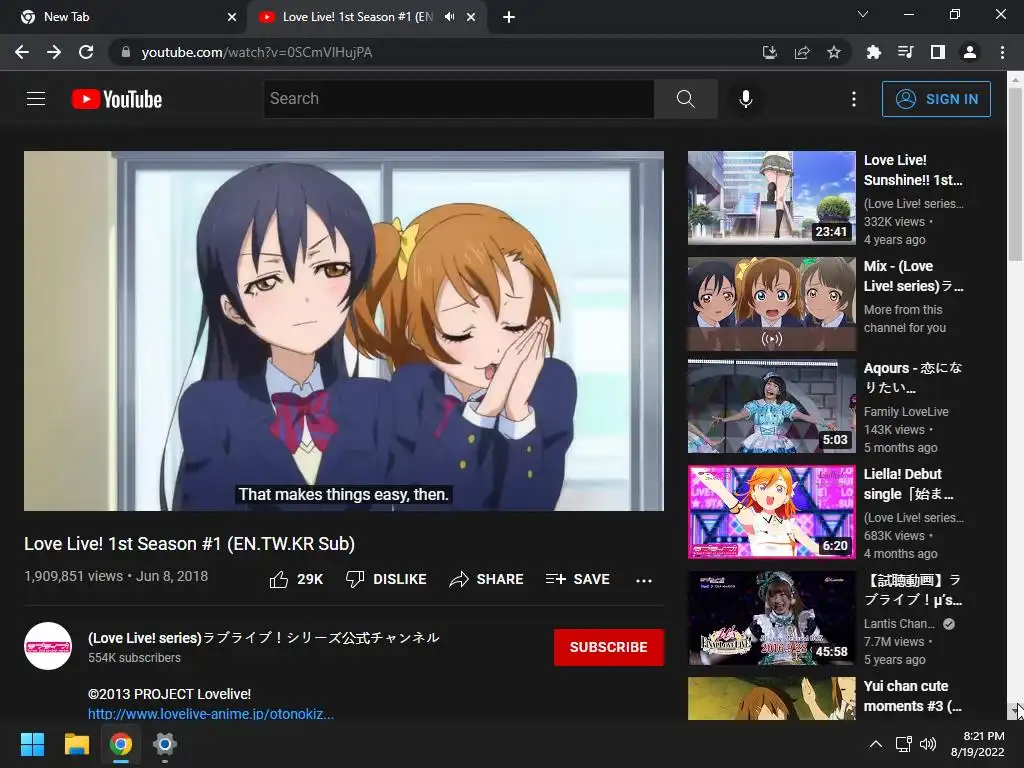
Task: Like the video with thumbs up
Action: click(x=296, y=579)
